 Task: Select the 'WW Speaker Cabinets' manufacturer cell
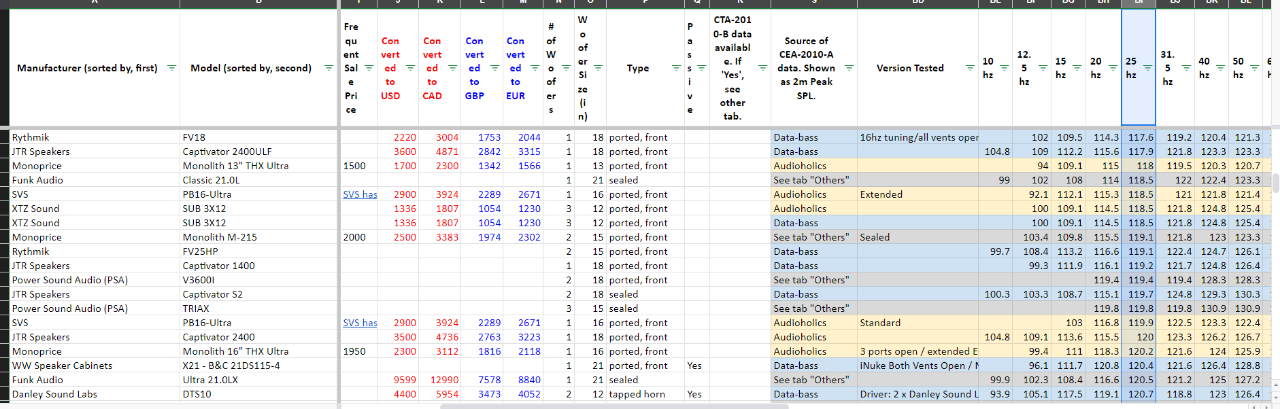(94, 366)
